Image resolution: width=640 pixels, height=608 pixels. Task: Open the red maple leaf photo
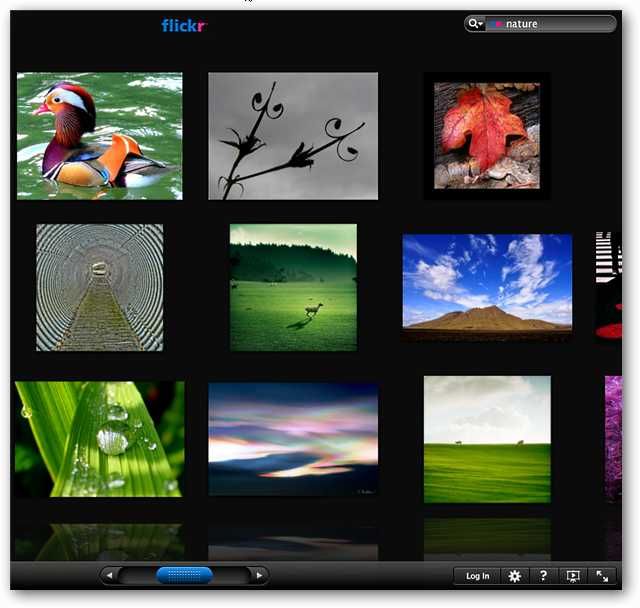tap(487, 136)
